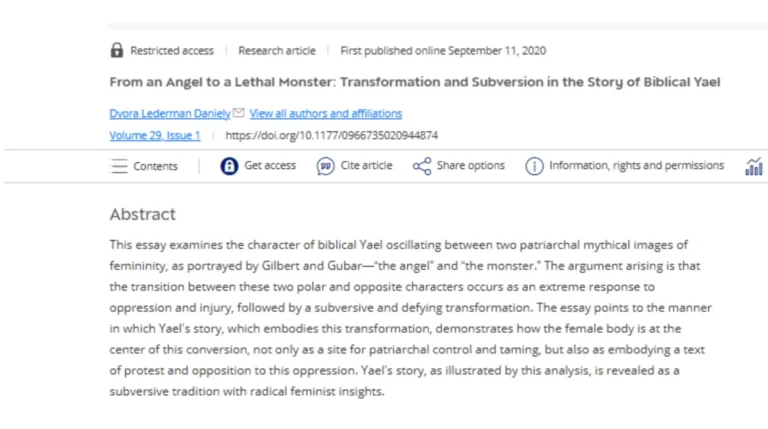Open the Contents menu label
This screenshot has width=768, height=429.
click(156, 166)
